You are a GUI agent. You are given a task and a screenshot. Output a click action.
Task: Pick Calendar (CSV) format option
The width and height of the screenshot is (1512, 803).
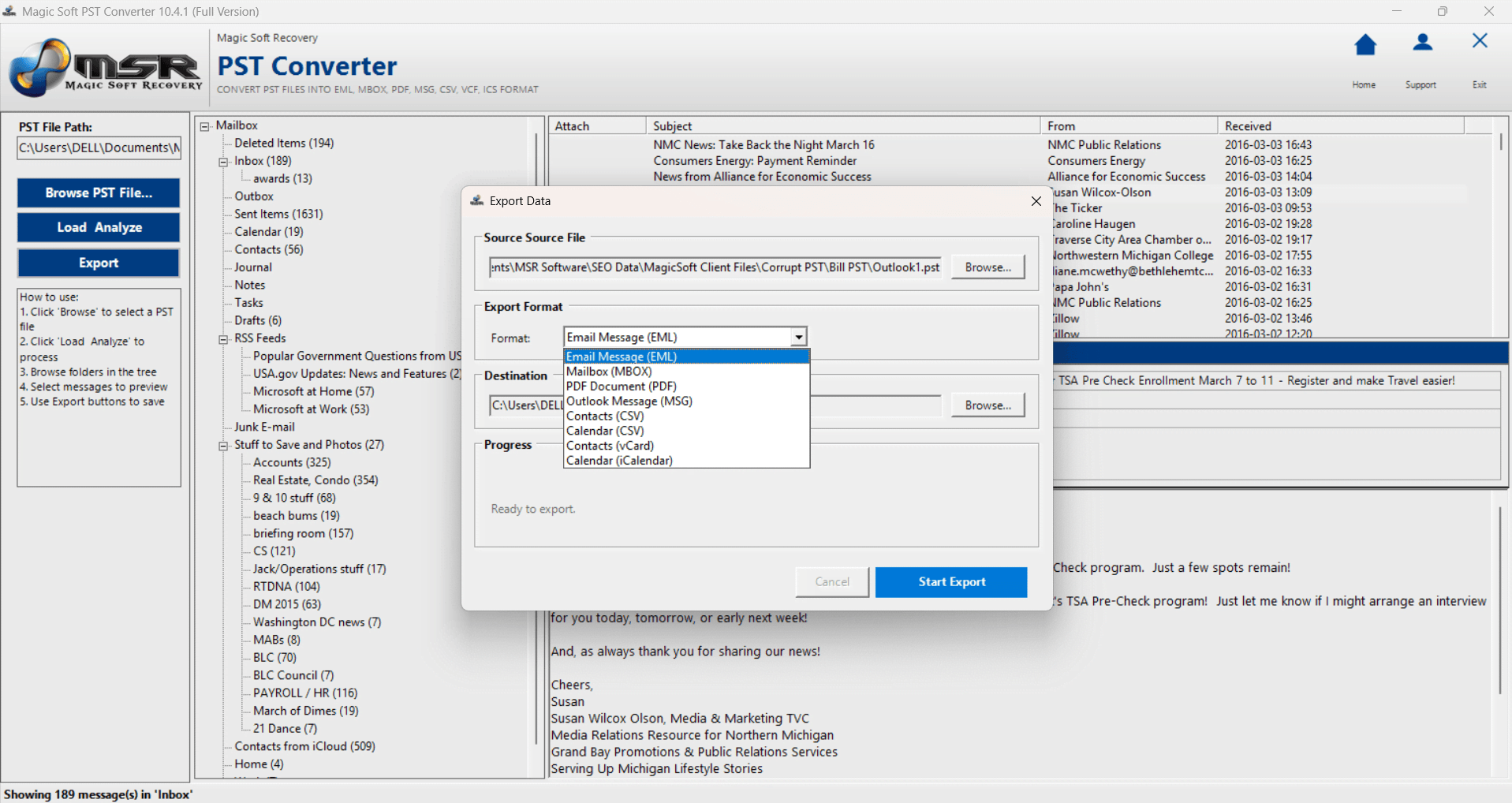click(x=687, y=431)
